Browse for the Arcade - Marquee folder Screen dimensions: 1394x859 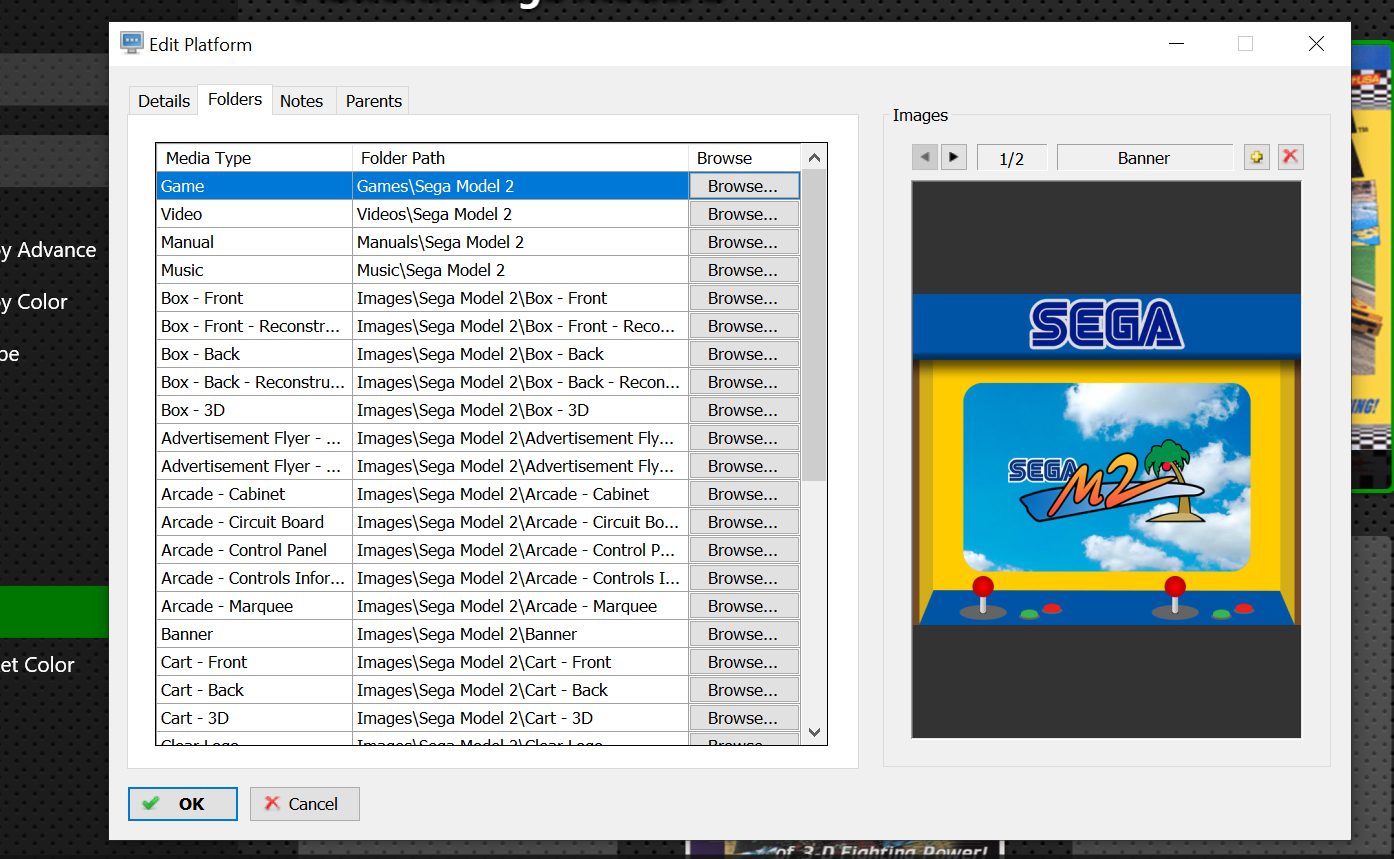(x=743, y=606)
